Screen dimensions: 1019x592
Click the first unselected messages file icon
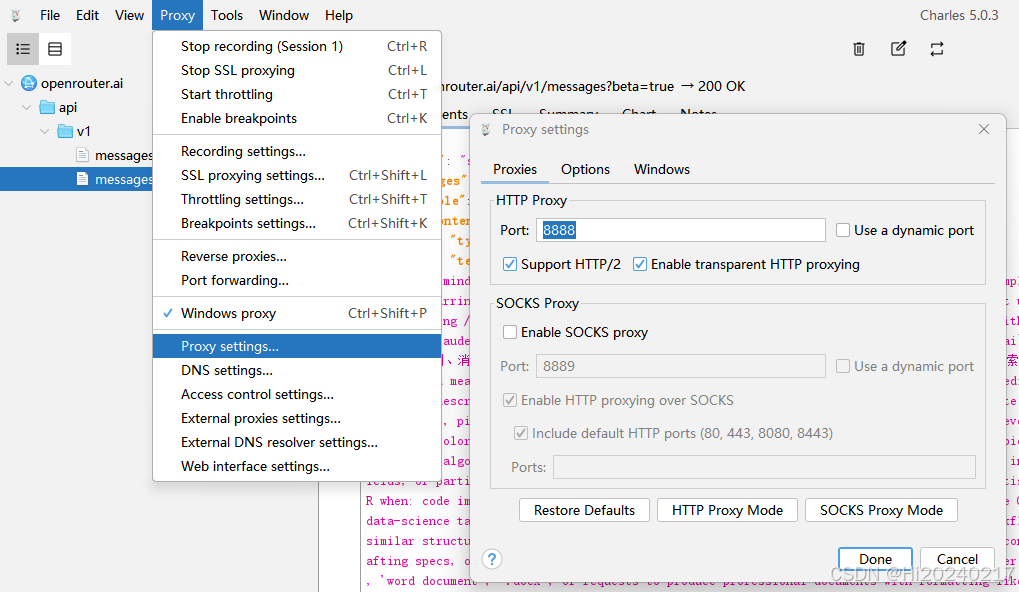tap(82, 155)
